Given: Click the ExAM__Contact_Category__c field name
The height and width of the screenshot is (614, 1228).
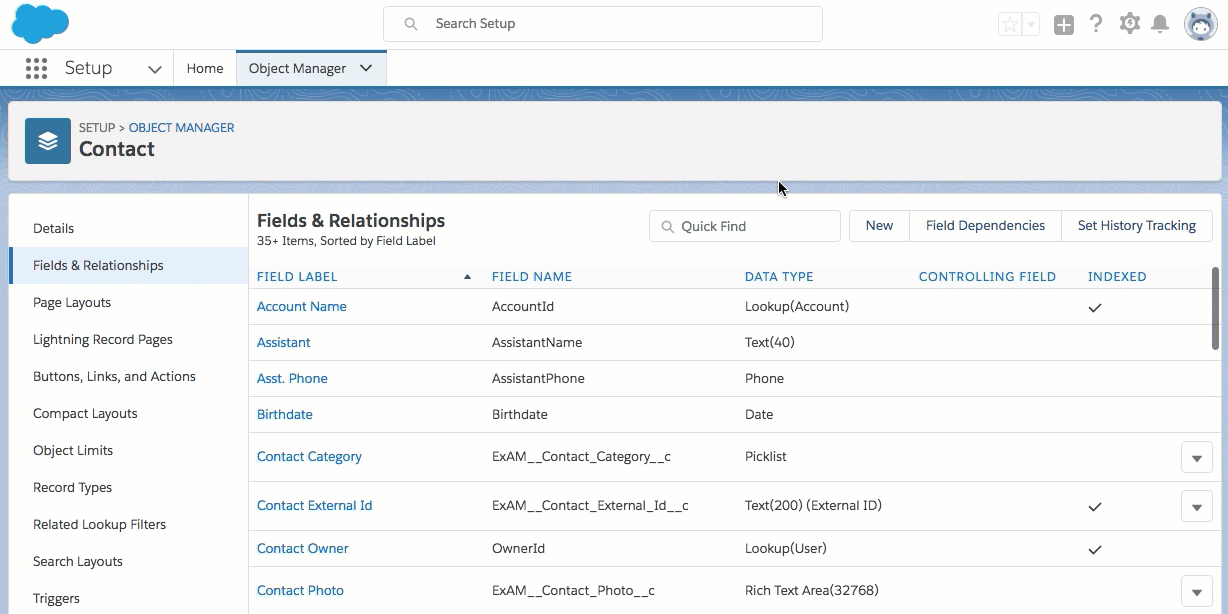Looking at the screenshot, I should click(x=581, y=457).
